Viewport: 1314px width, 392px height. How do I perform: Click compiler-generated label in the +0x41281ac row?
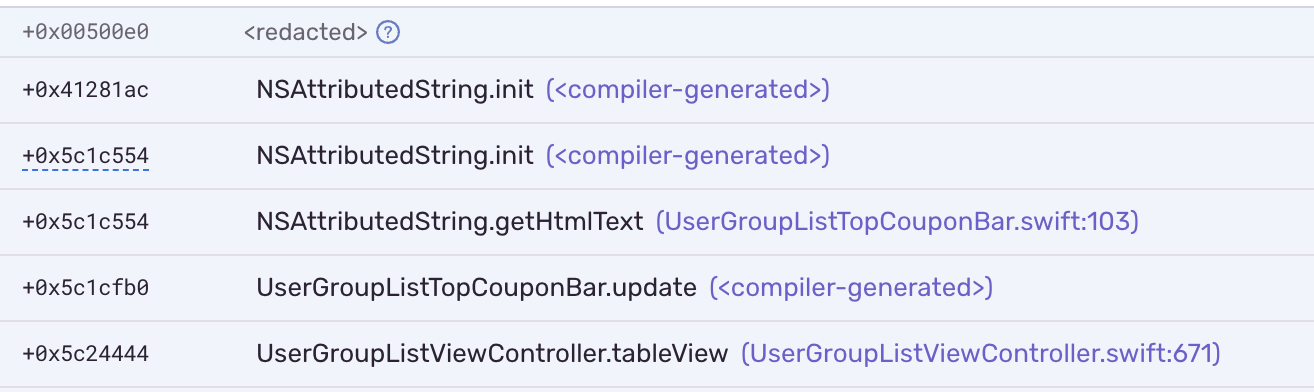pyautogui.click(x=688, y=90)
